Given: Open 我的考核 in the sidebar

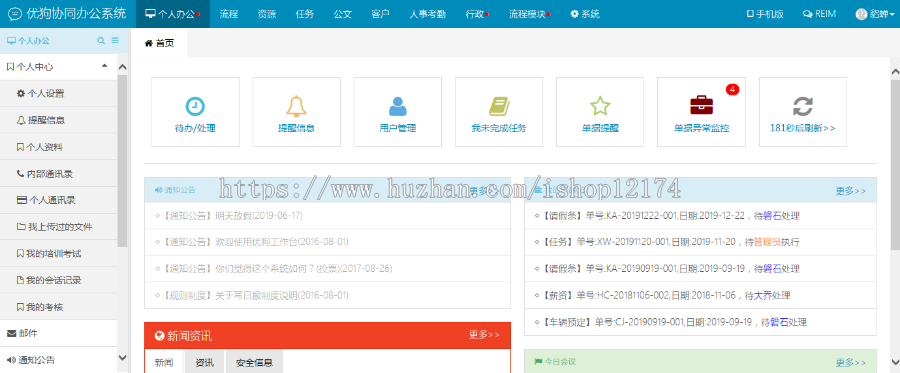Looking at the screenshot, I should tap(59, 307).
